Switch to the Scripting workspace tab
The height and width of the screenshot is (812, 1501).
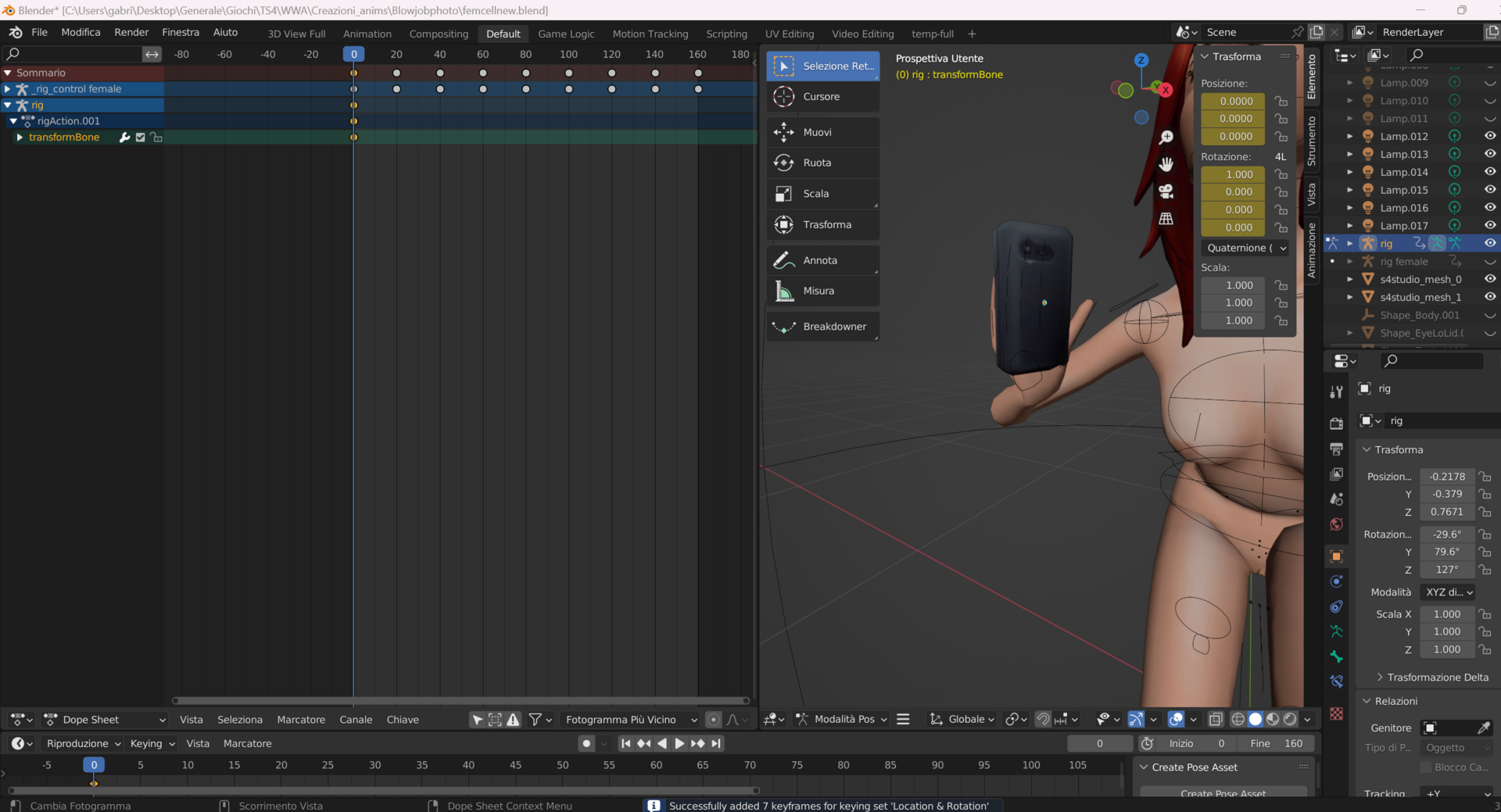[726, 34]
